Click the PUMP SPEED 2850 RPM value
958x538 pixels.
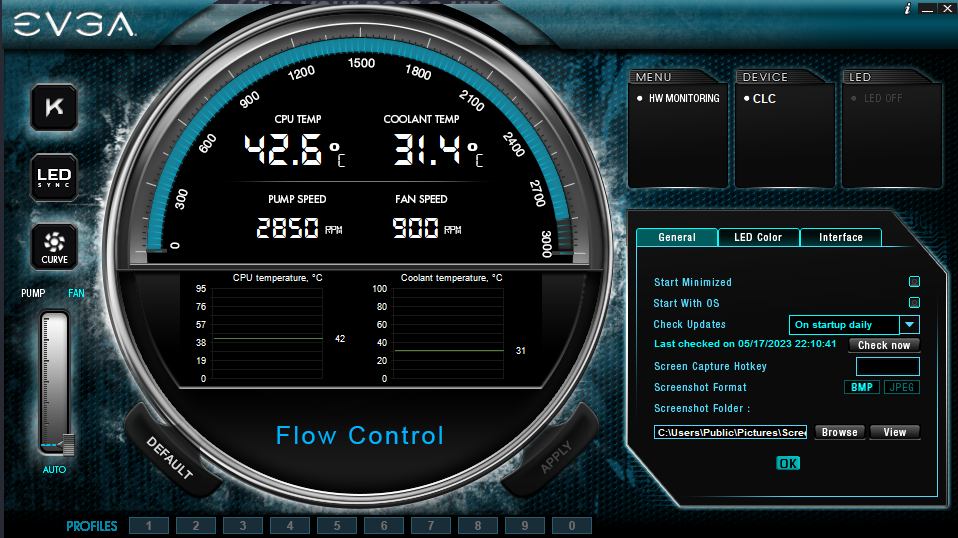(x=299, y=228)
